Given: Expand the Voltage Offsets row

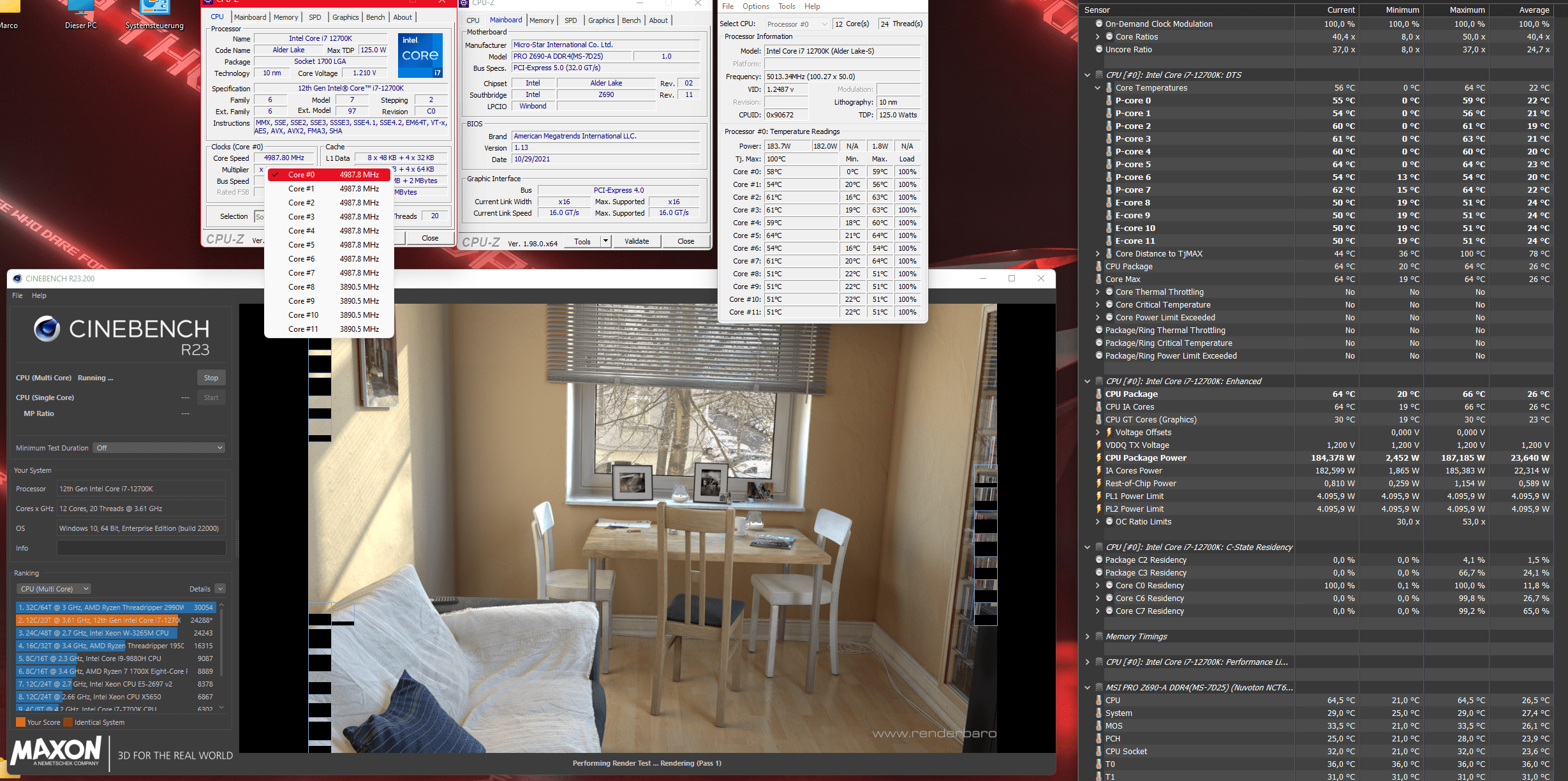Looking at the screenshot, I should pyautogui.click(x=1098, y=432).
